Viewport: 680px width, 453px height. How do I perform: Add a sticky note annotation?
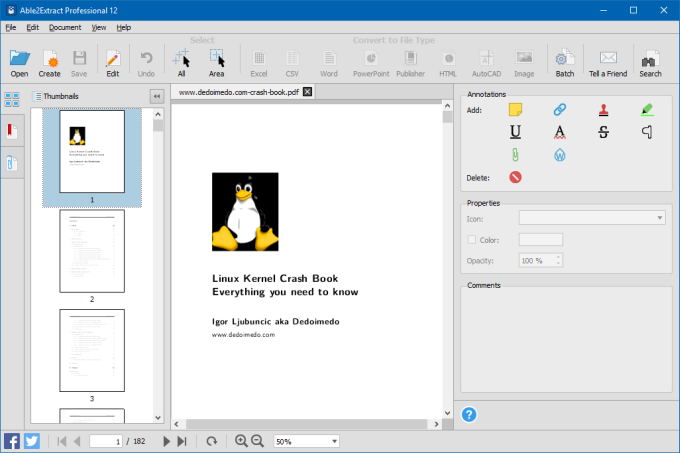click(515, 110)
